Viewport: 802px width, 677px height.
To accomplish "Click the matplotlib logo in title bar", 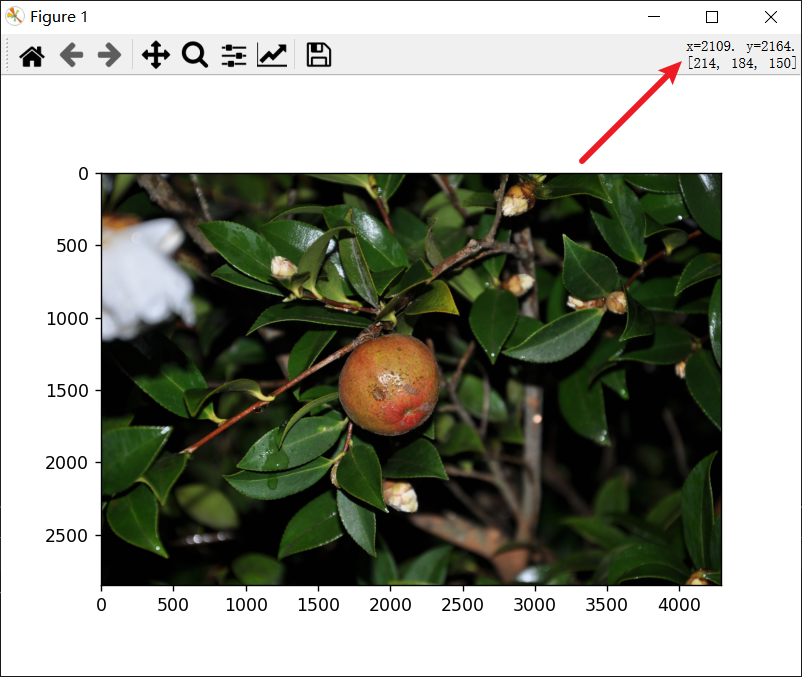I will pyautogui.click(x=14, y=16).
